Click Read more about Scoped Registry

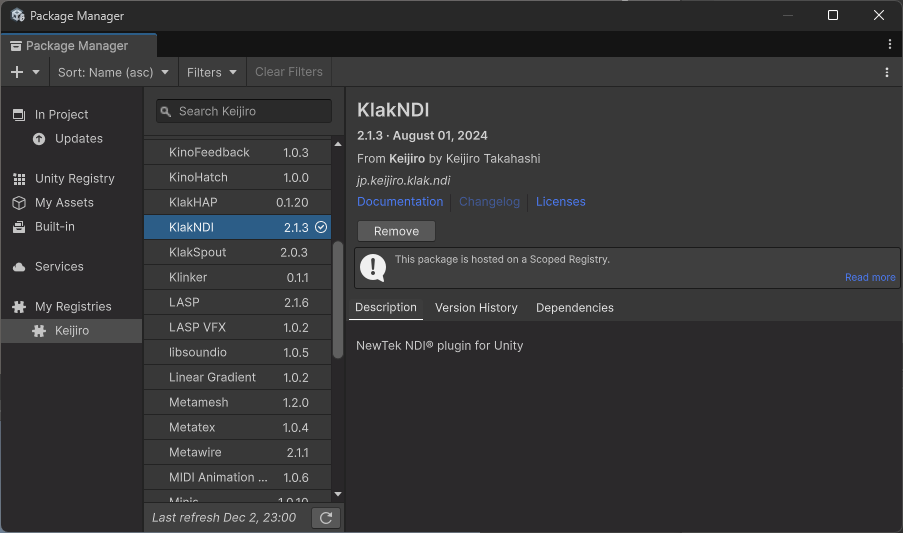tap(869, 277)
